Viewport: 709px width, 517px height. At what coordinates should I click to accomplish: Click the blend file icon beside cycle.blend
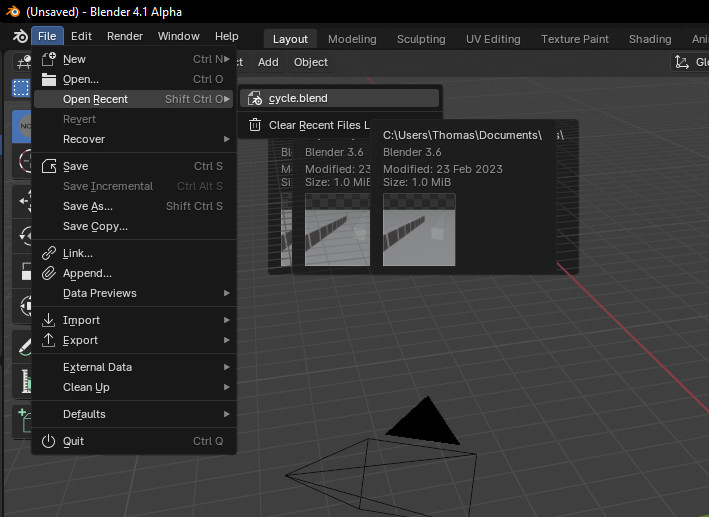click(255, 98)
